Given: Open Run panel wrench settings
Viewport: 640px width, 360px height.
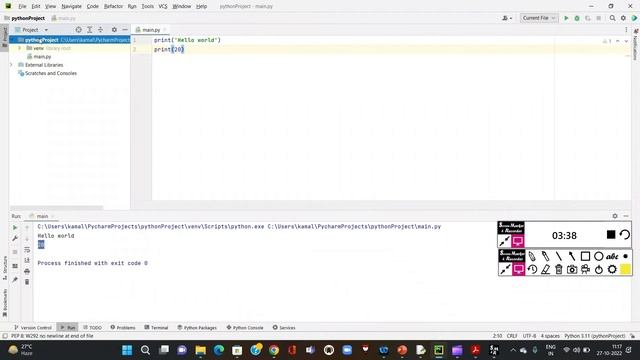Looking at the screenshot, I should tap(15, 238).
